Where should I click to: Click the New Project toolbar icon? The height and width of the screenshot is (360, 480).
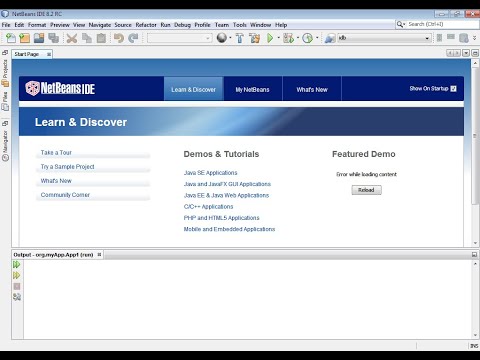pos(25,38)
